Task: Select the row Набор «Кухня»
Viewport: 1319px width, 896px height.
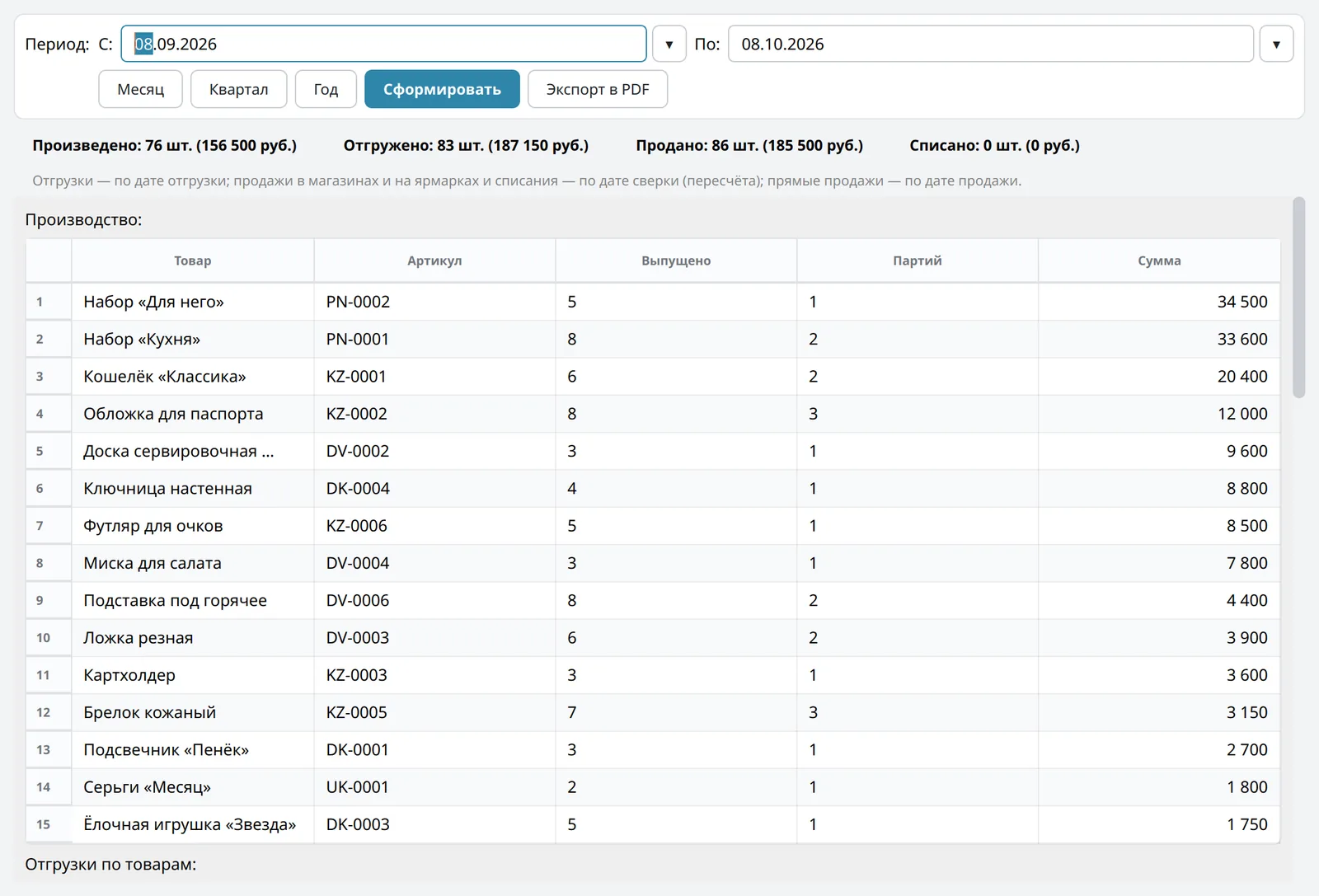Action: [653, 339]
